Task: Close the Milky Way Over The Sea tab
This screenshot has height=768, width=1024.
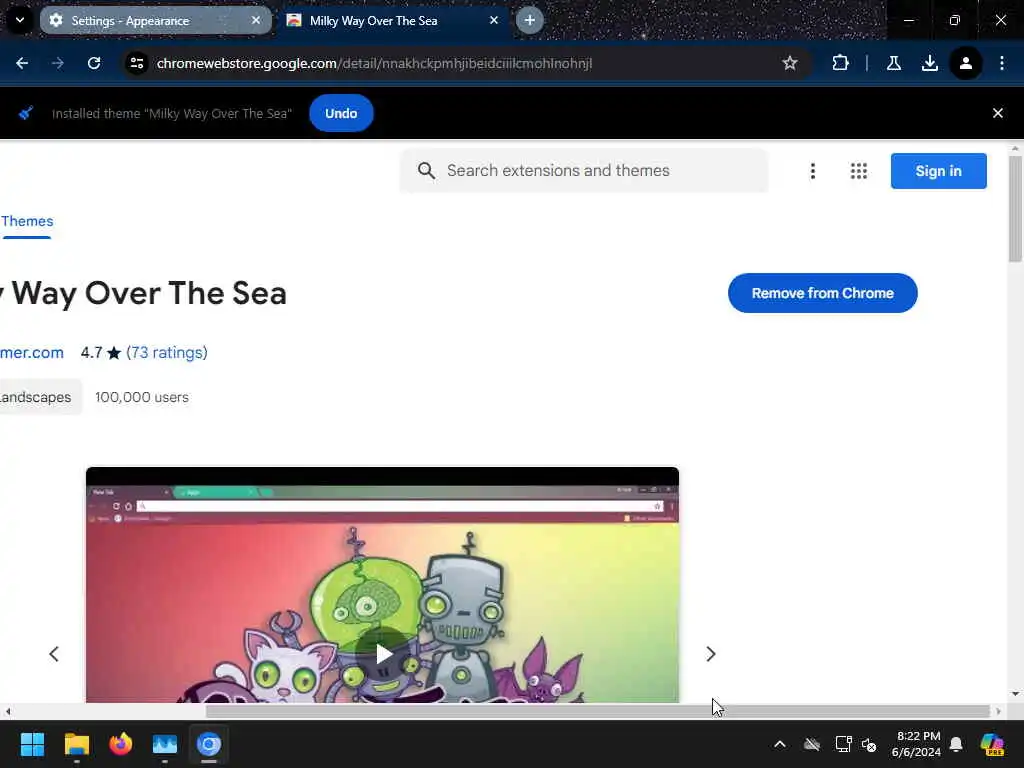Action: (494, 20)
